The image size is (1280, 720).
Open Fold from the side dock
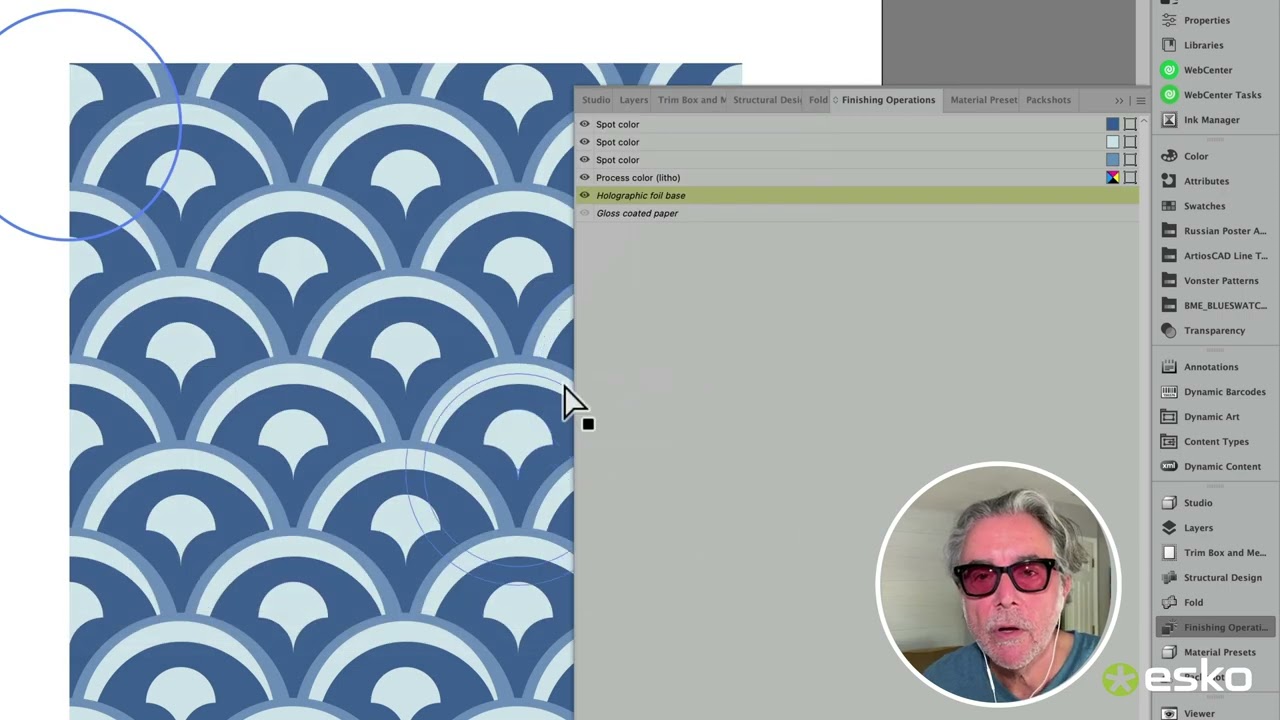pyautogui.click(x=1183, y=603)
